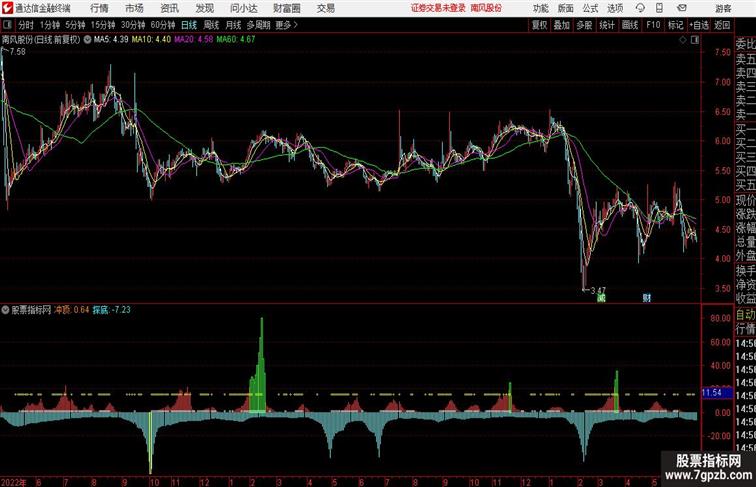Click the blue 财 marker below the chart
This screenshot has width=756, height=487.
647,298
